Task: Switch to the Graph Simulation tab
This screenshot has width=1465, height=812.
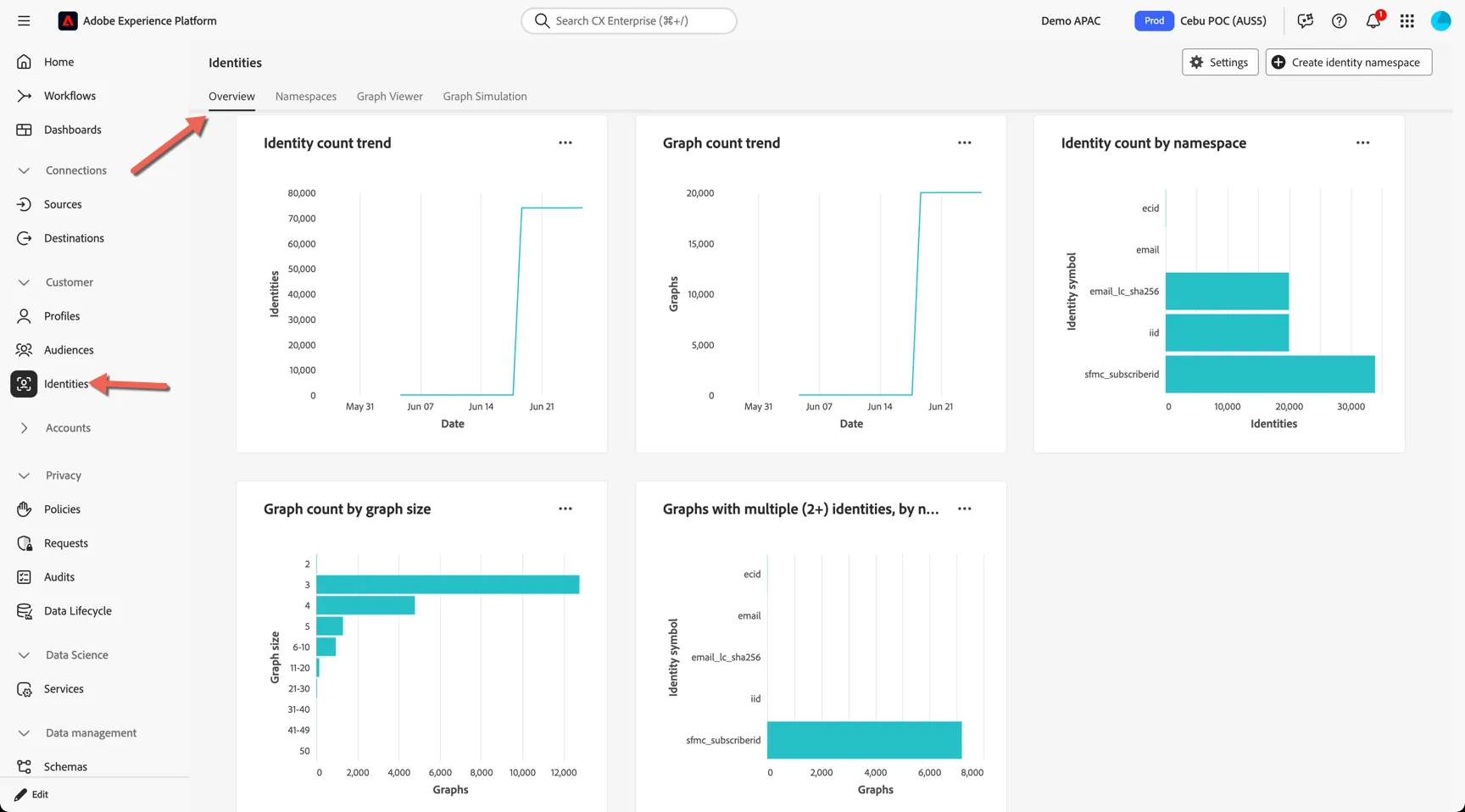Action: (485, 96)
